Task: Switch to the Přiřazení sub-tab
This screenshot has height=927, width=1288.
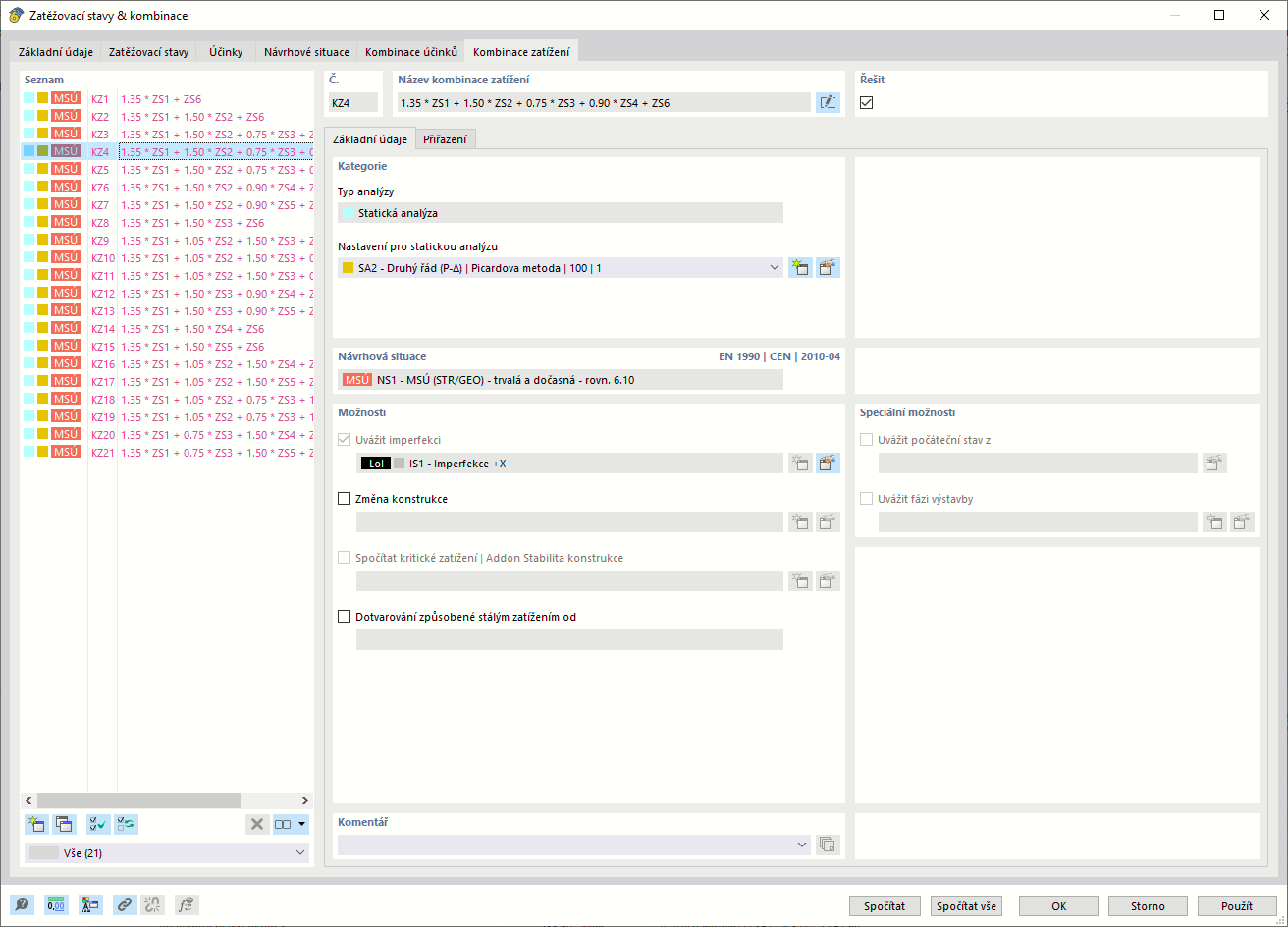Action: (x=446, y=139)
